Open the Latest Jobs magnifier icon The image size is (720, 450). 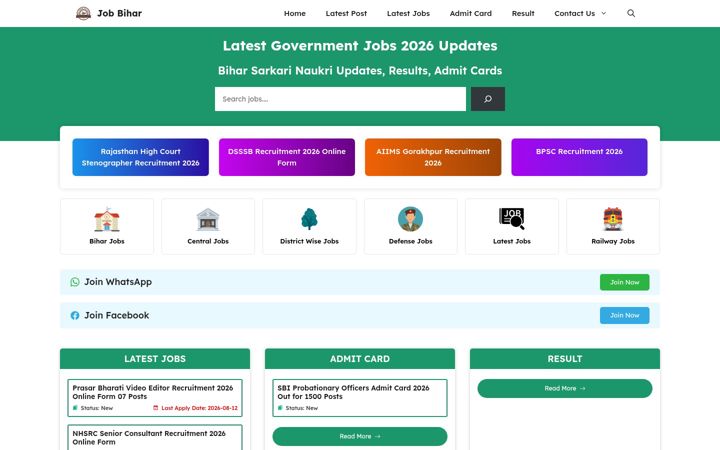tap(512, 219)
